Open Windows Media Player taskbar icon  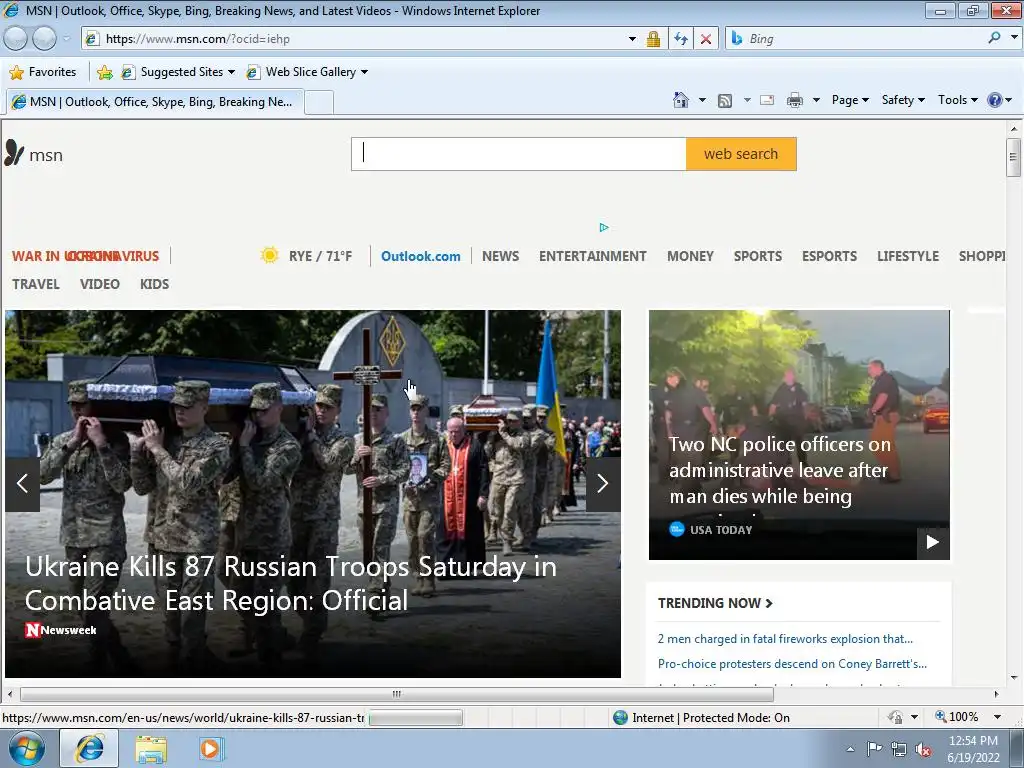211,749
